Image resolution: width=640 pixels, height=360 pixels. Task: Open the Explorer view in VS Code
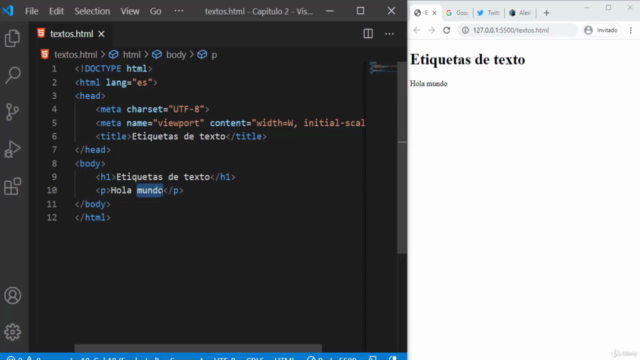(13, 38)
